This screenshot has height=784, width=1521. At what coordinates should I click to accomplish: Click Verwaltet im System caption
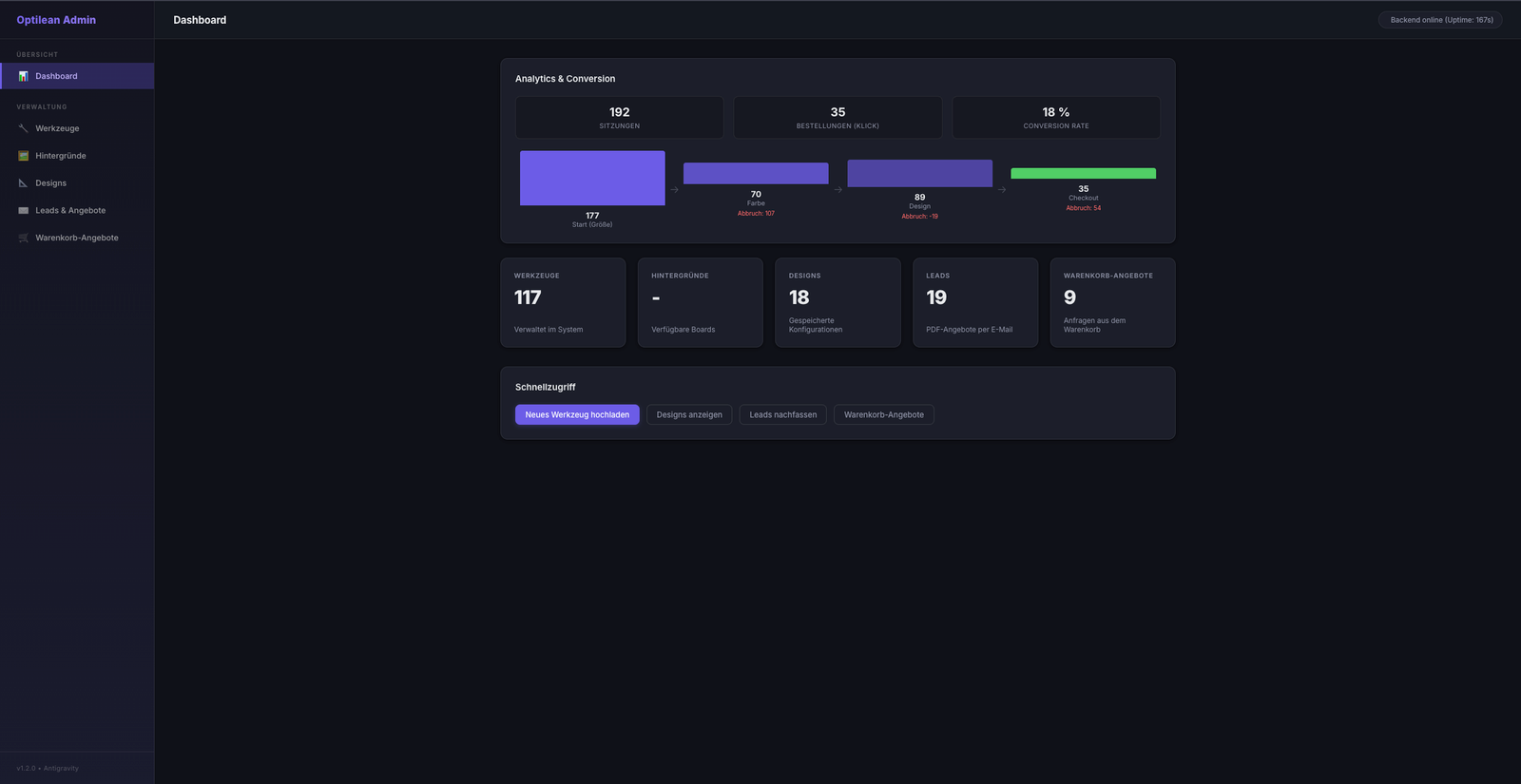click(x=549, y=330)
